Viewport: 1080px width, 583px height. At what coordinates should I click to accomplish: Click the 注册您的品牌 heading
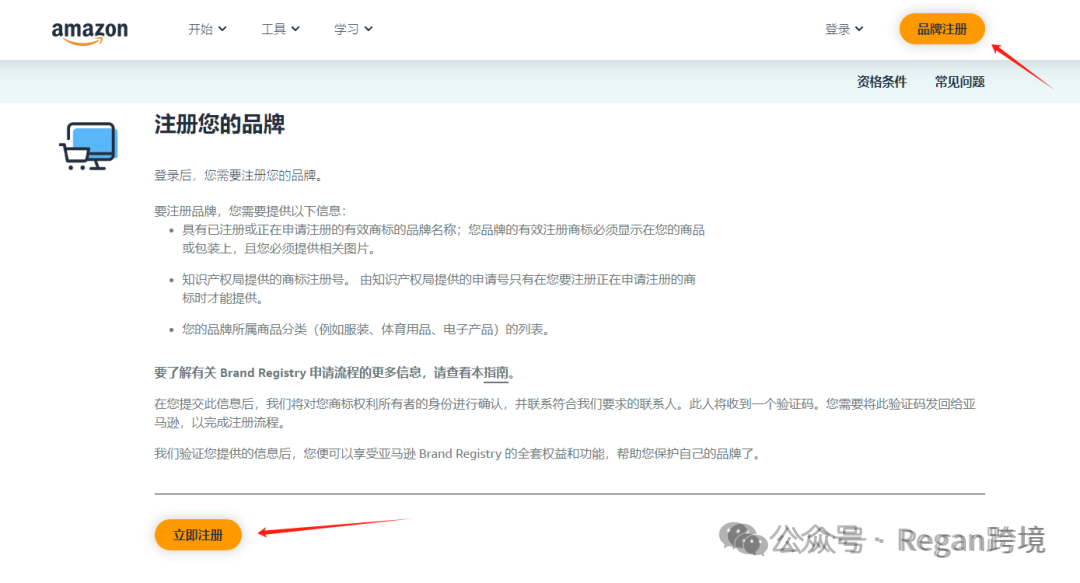(220, 125)
